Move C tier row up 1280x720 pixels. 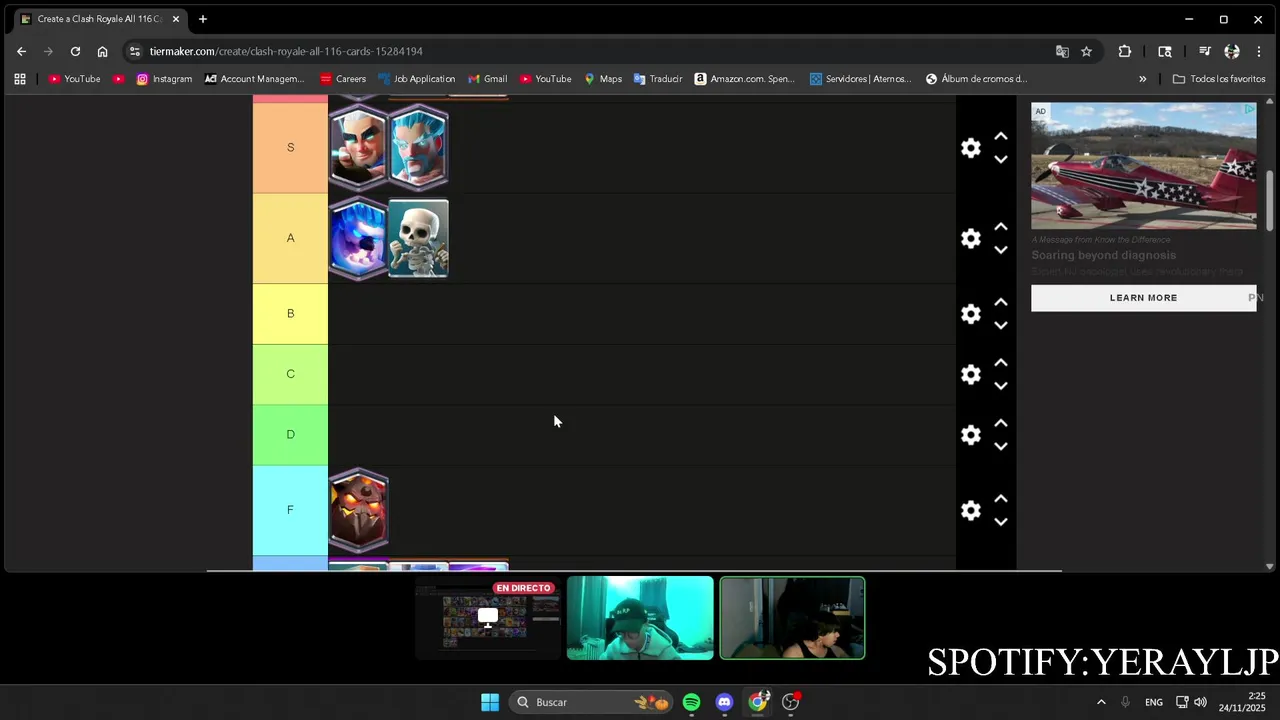1001,362
